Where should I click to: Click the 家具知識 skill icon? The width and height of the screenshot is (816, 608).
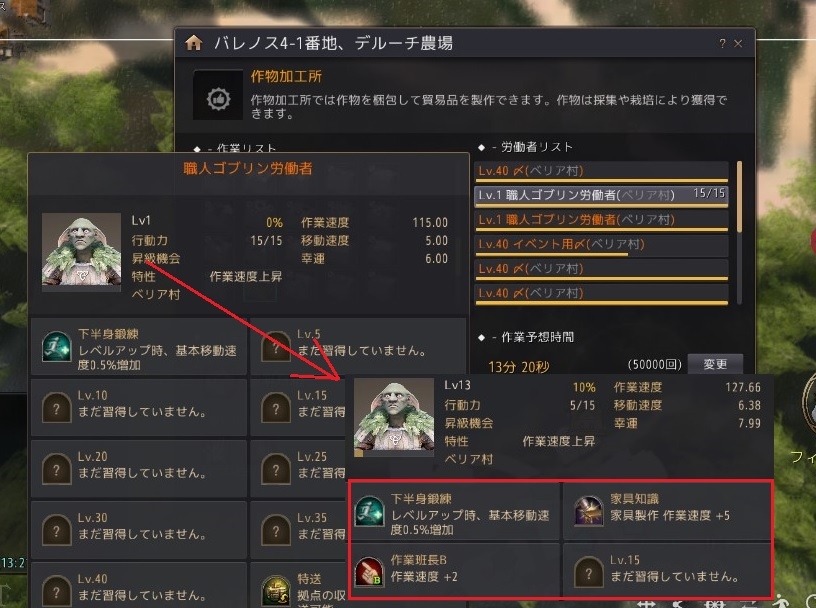pos(589,510)
